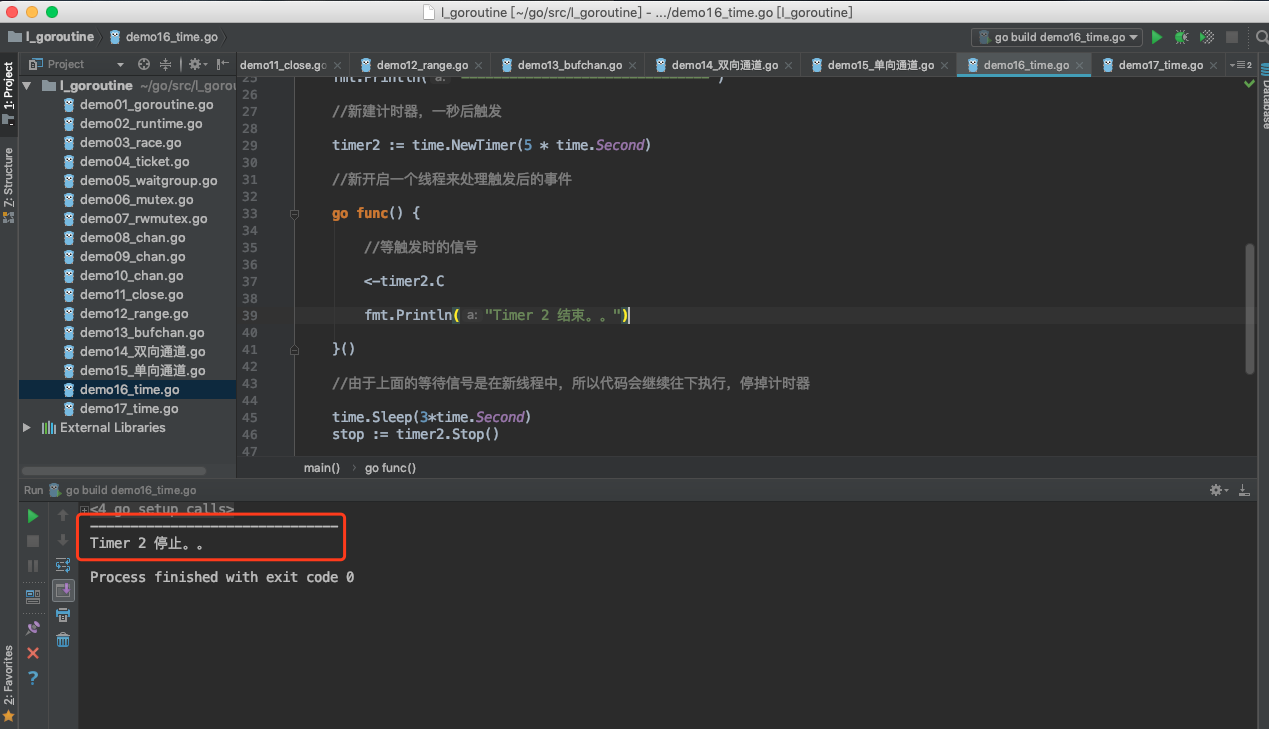
Task: Close the Run tool window with red X
Action: (x=33, y=653)
